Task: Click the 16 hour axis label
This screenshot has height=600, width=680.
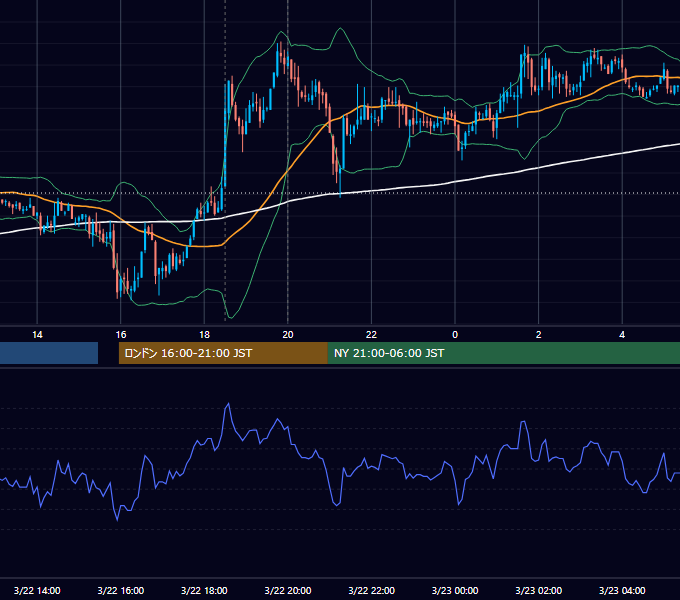Action: (121, 335)
